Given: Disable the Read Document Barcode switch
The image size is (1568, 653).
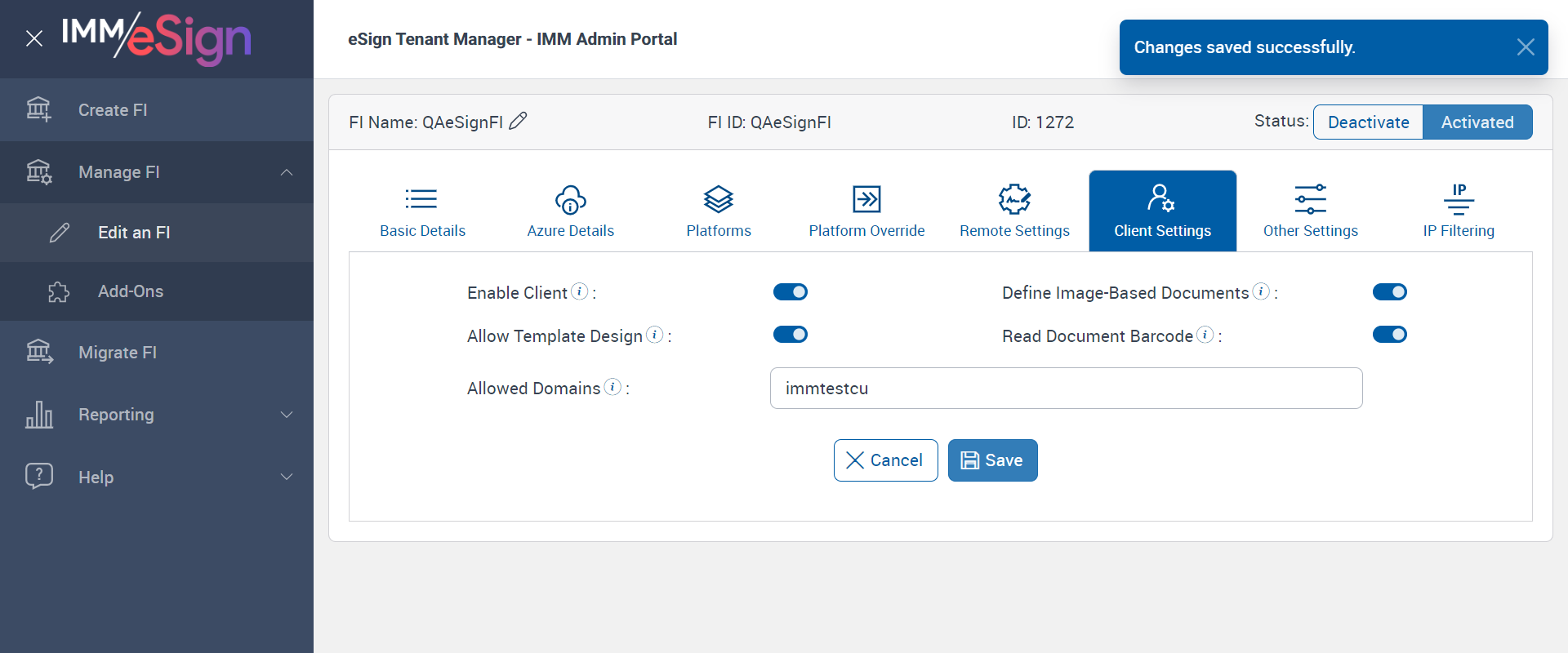Looking at the screenshot, I should (1389, 335).
